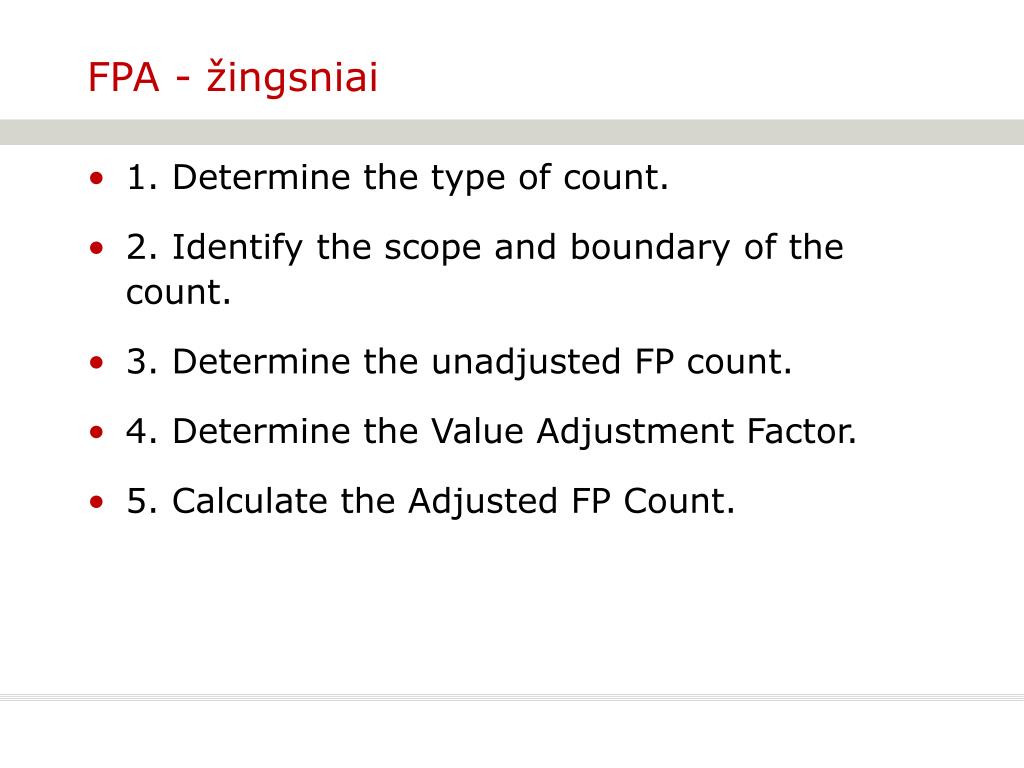Click the word 'Calculate' in step 5

point(249,502)
